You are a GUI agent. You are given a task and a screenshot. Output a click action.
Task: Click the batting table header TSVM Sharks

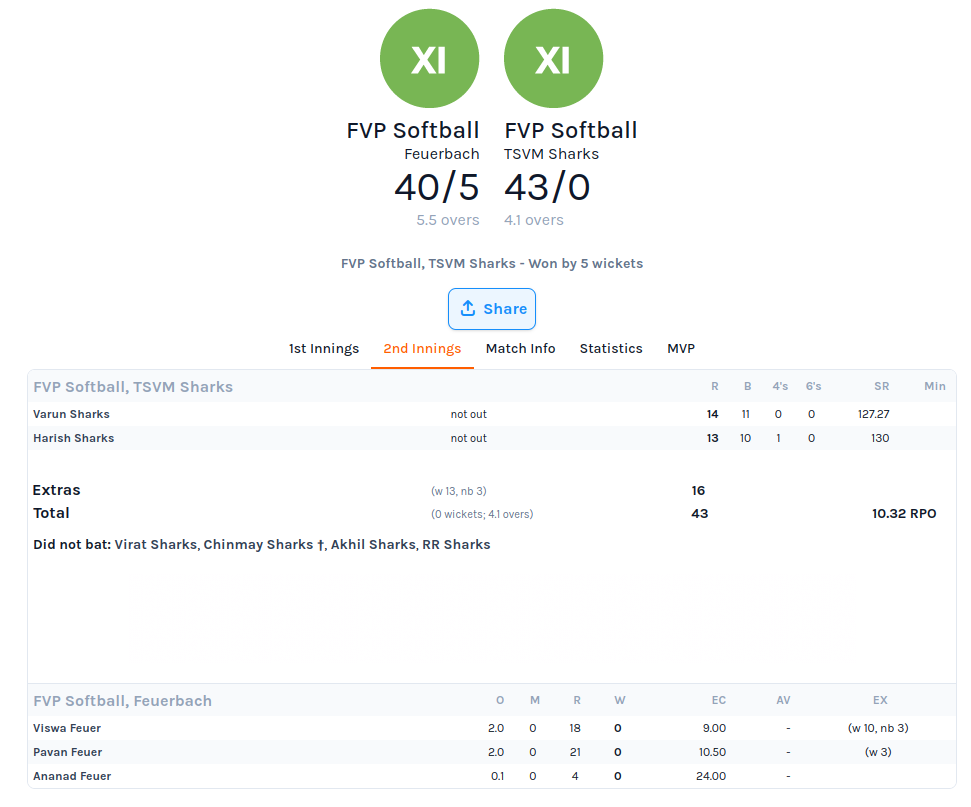point(133,387)
